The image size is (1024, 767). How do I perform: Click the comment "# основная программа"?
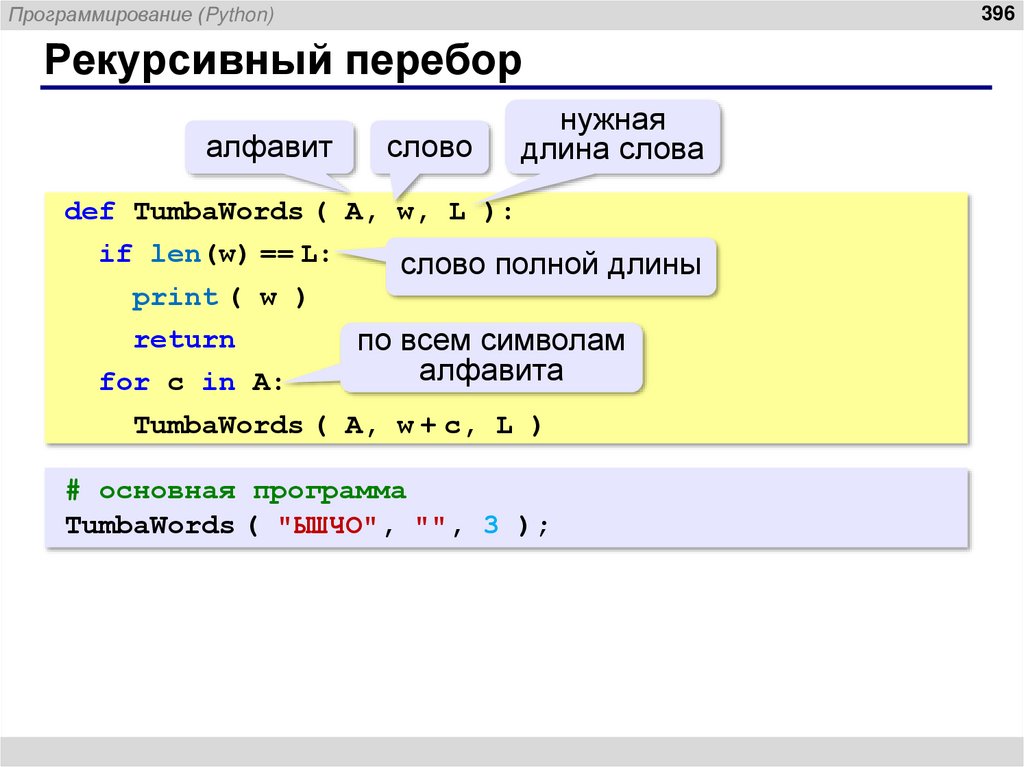[235, 490]
